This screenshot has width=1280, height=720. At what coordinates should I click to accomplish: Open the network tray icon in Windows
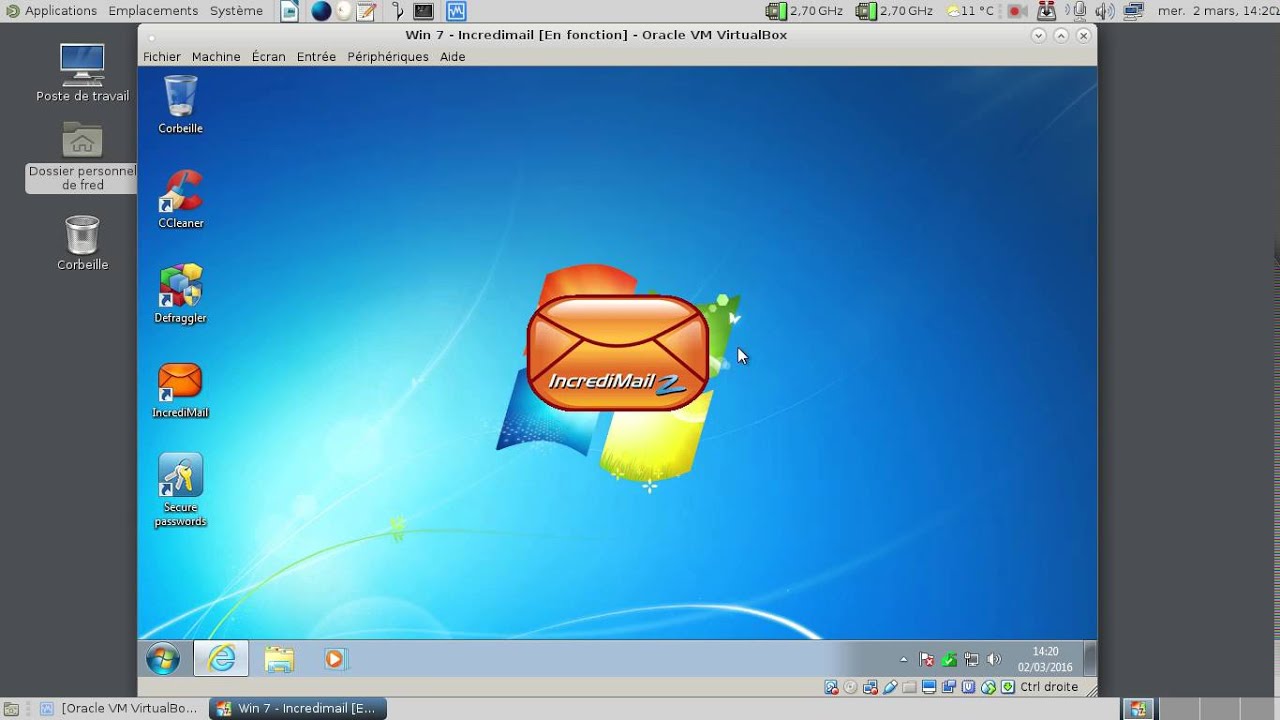(971, 659)
